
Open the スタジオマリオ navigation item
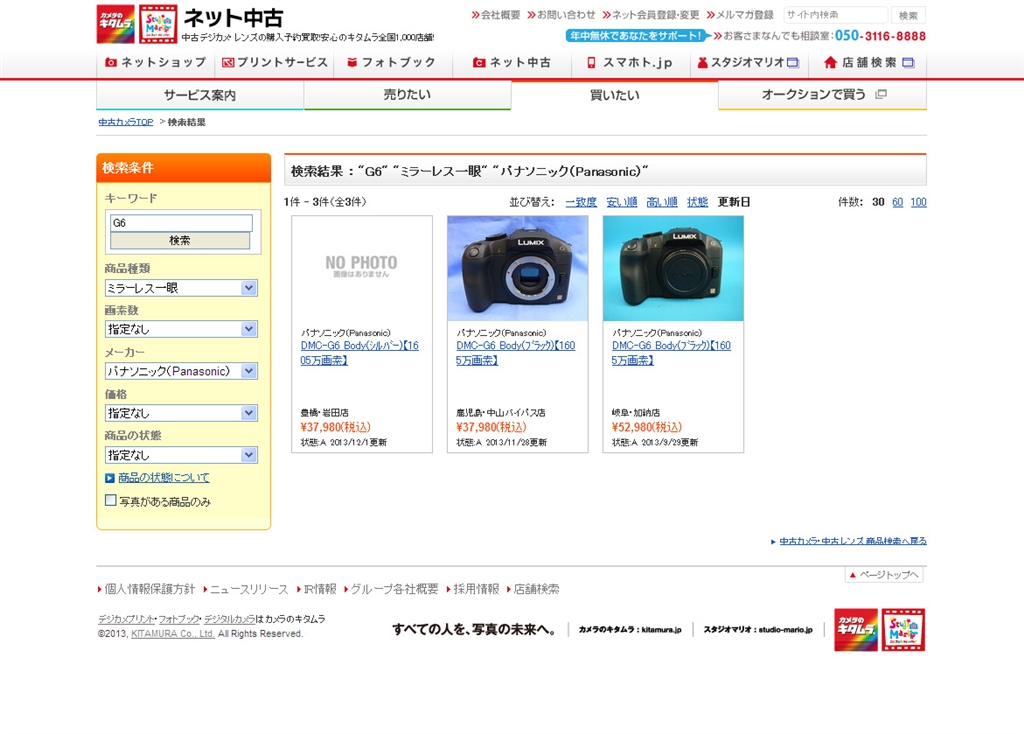(748, 63)
